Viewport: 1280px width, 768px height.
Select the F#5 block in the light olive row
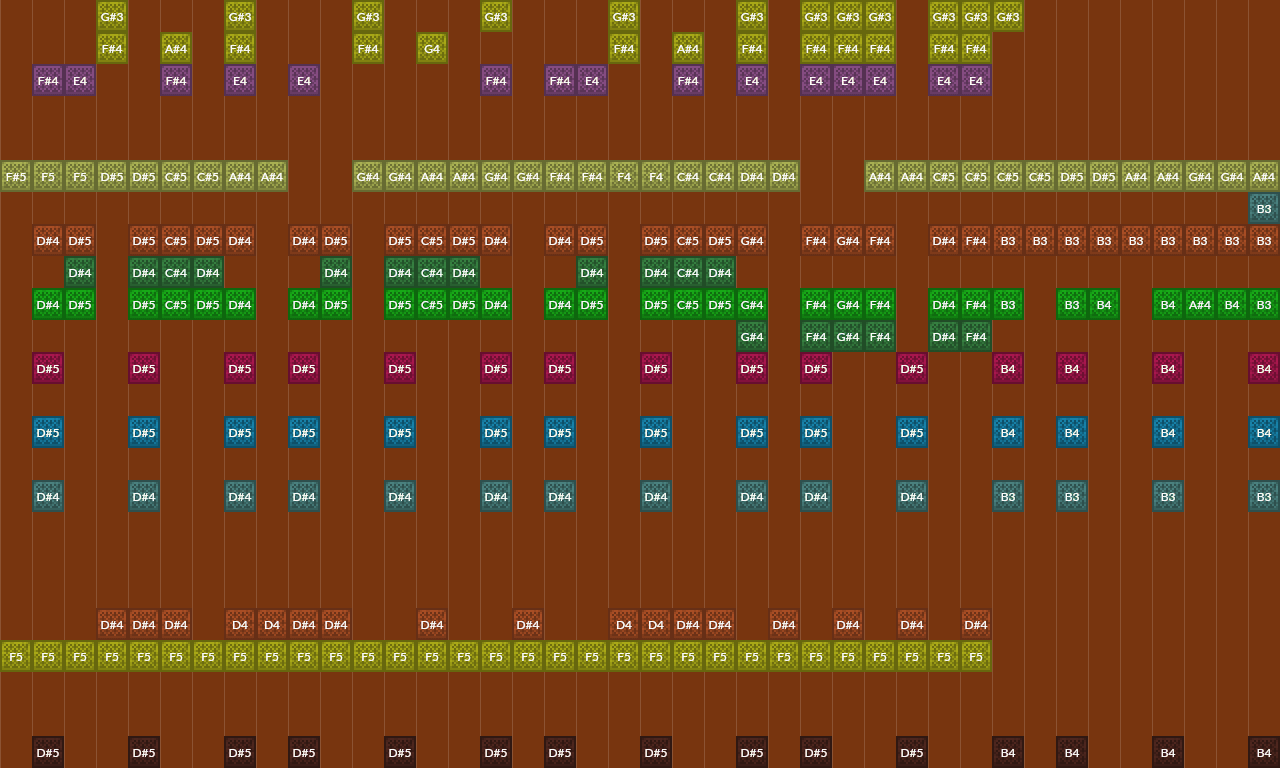(x=16, y=177)
